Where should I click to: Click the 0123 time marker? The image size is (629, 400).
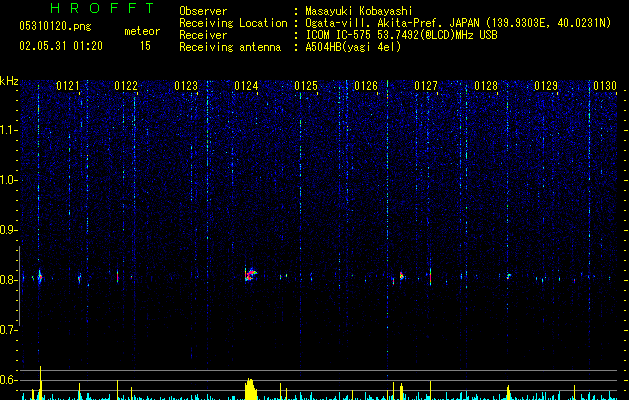point(186,86)
